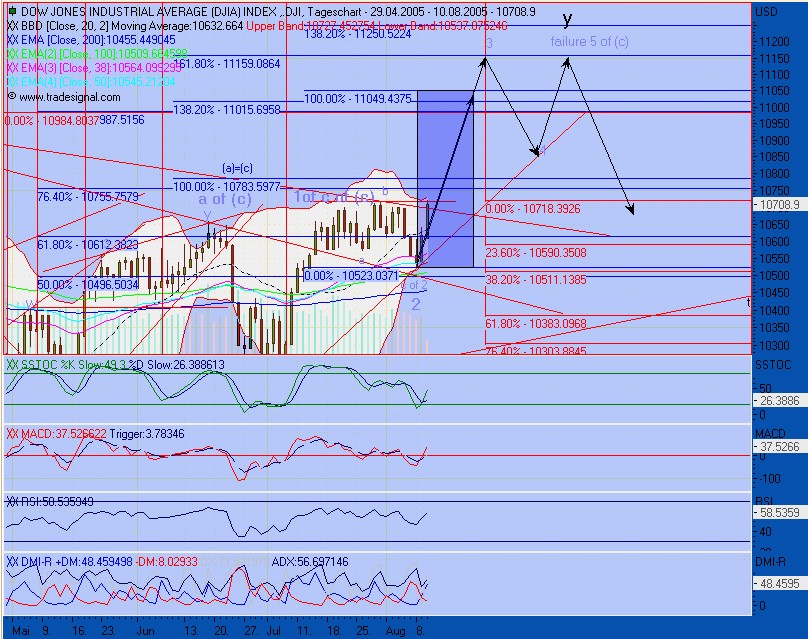Click the 'Moving Average:10632.664' value
Viewport: 808px width, 639px height.
pos(177,26)
